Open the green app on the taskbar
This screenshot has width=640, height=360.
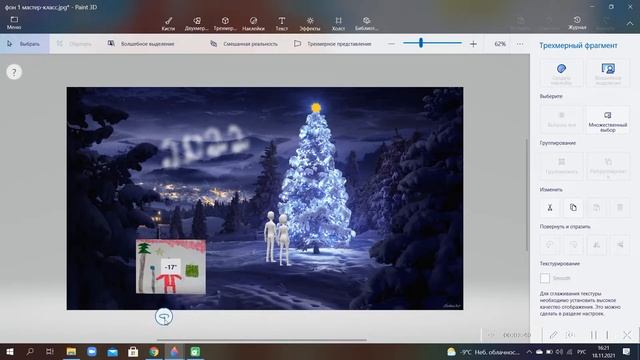point(195,351)
